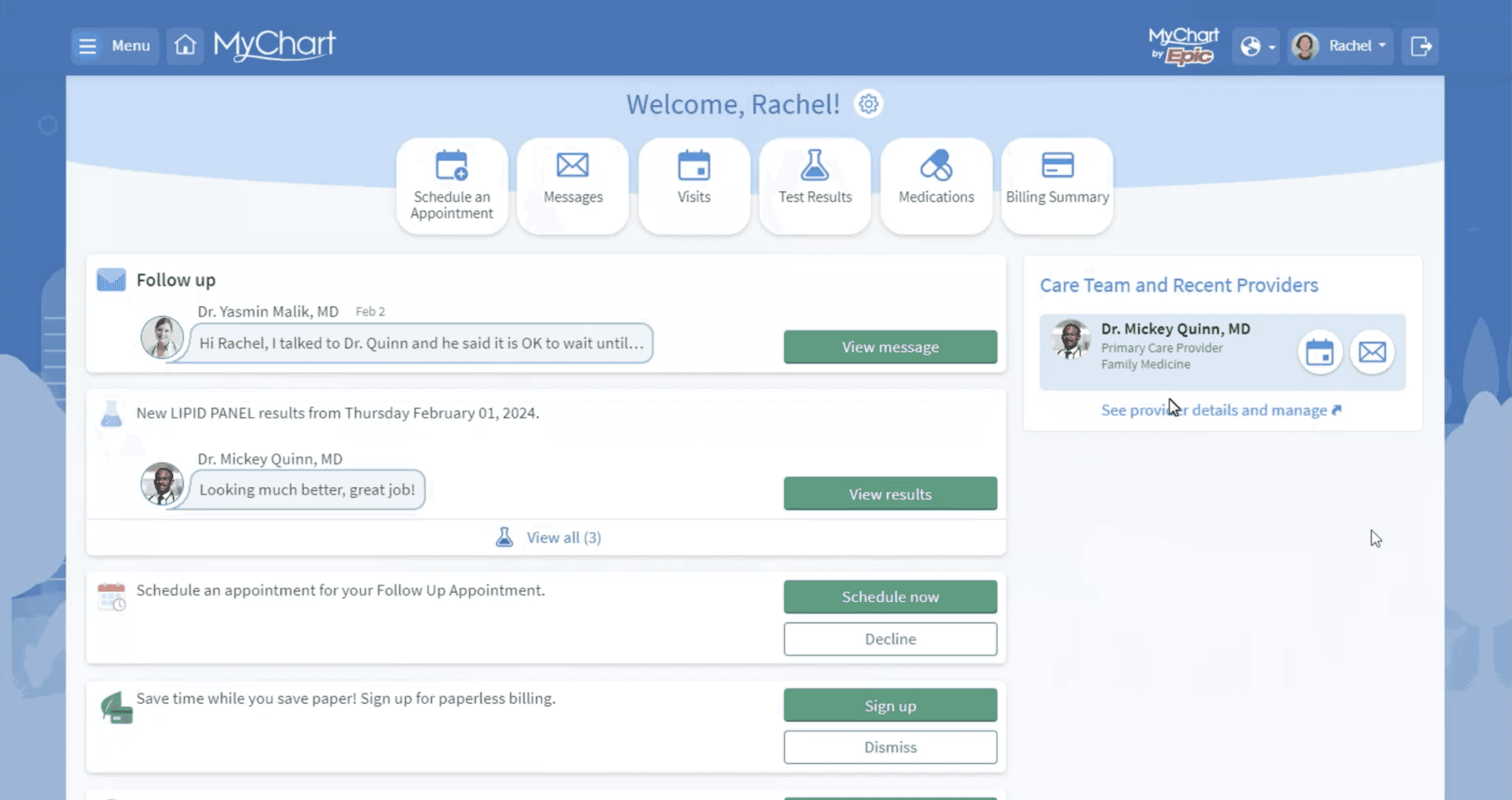Open the main Menu
Screen dimensions: 1512x800
(114, 46)
